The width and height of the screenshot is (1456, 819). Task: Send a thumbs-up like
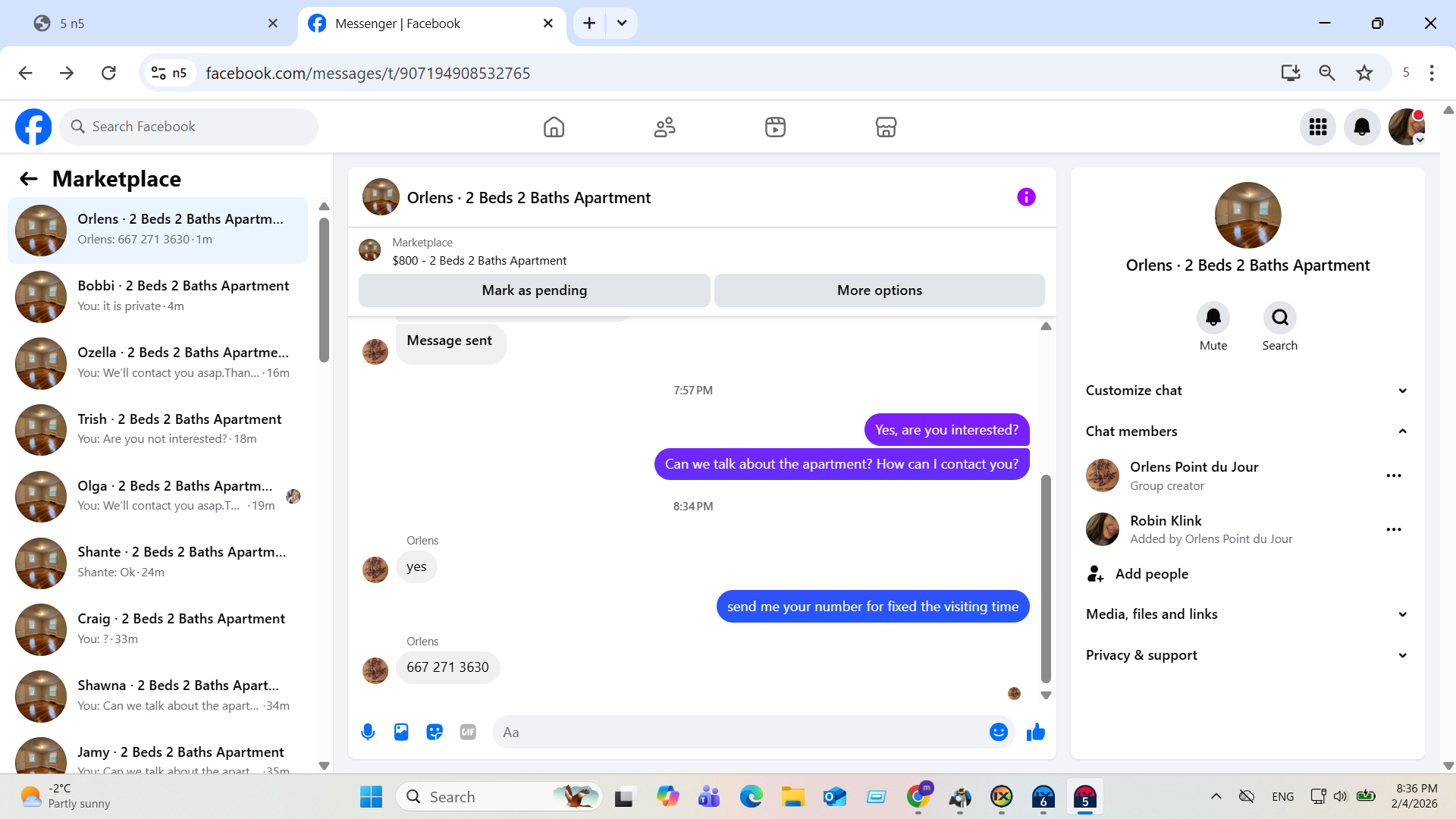(x=1036, y=732)
